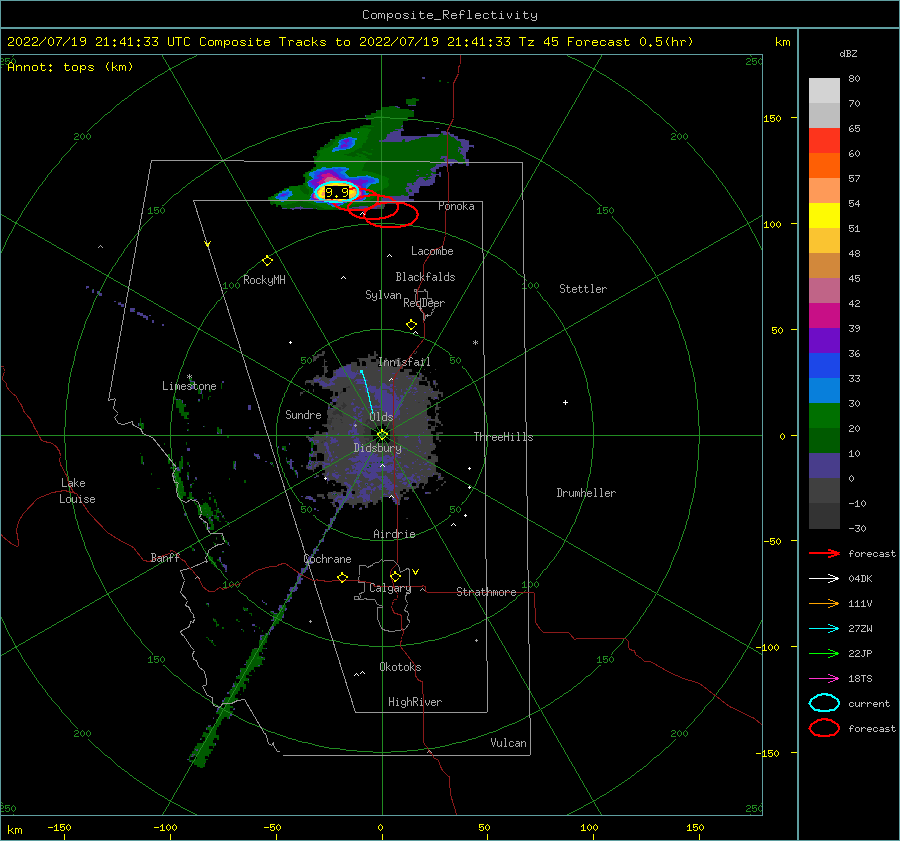Click the yellow diamond radar site at Olds
Screen dimensions: 900x841
[x=382, y=435]
